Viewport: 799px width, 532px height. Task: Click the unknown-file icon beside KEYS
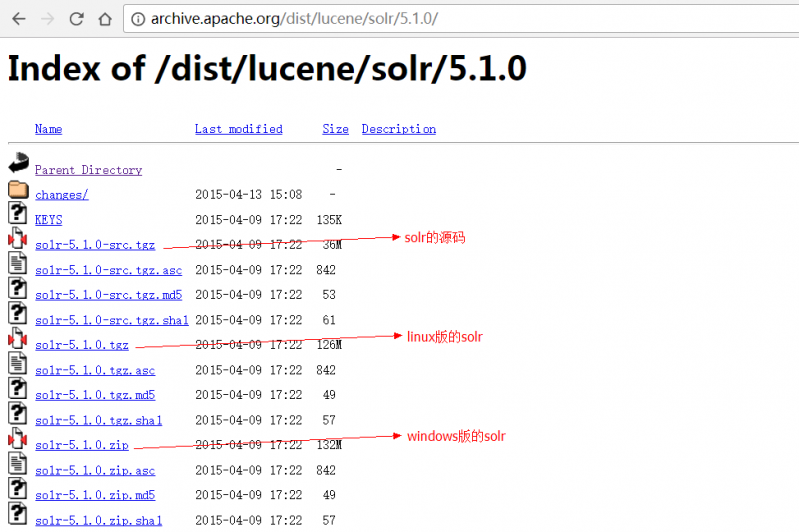pos(18,213)
